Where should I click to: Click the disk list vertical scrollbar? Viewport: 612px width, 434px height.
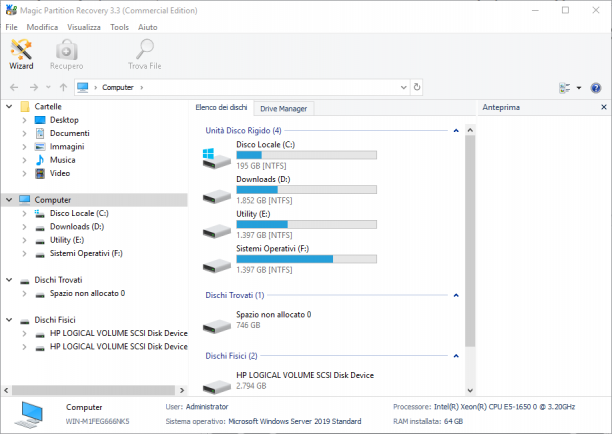(470, 241)
